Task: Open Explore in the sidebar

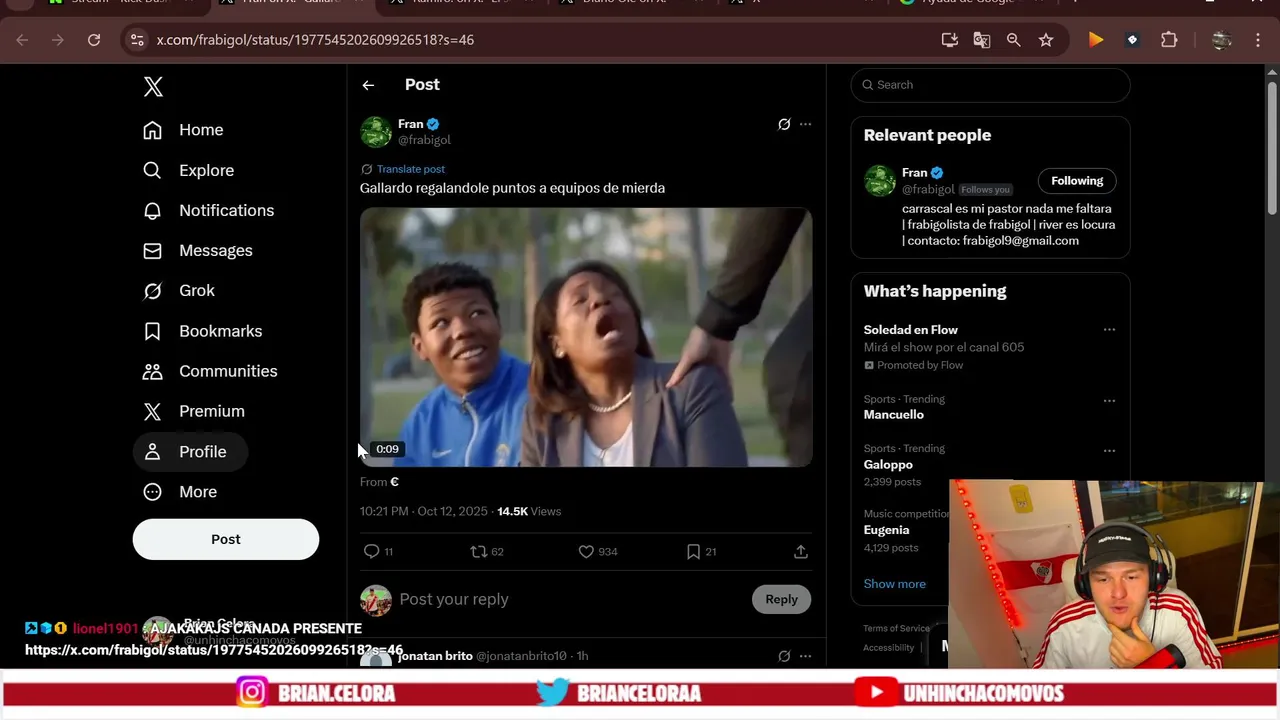Action: [188, 170]
